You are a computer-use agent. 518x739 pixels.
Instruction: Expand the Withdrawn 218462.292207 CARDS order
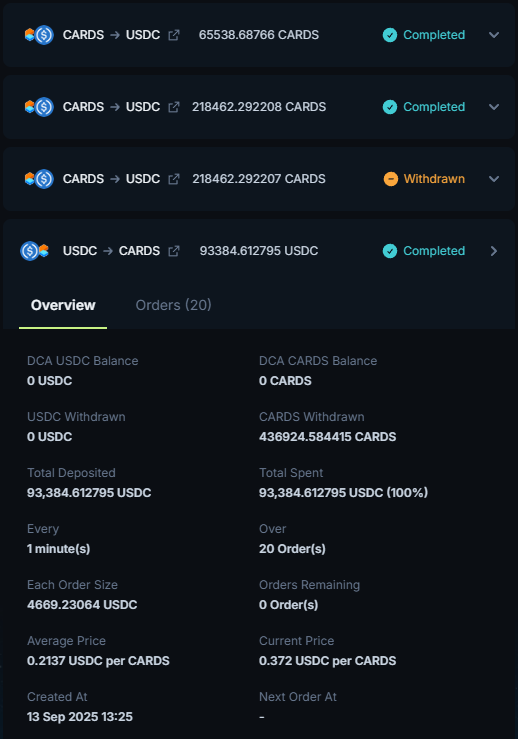[494, 179]
